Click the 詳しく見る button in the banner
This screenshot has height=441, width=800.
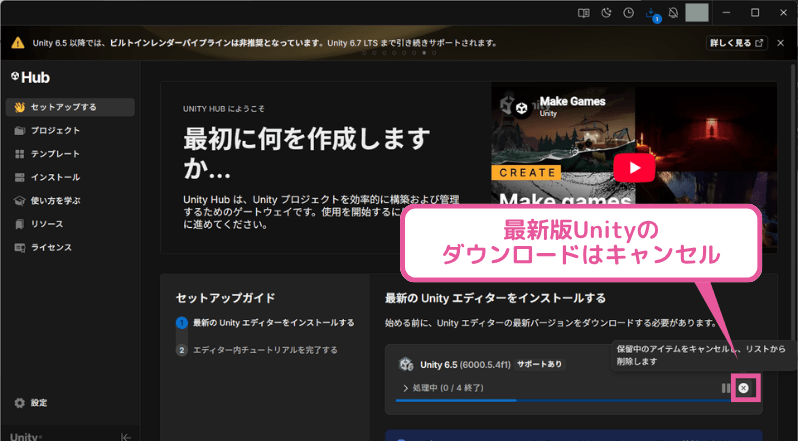click(x=737, y=43)
